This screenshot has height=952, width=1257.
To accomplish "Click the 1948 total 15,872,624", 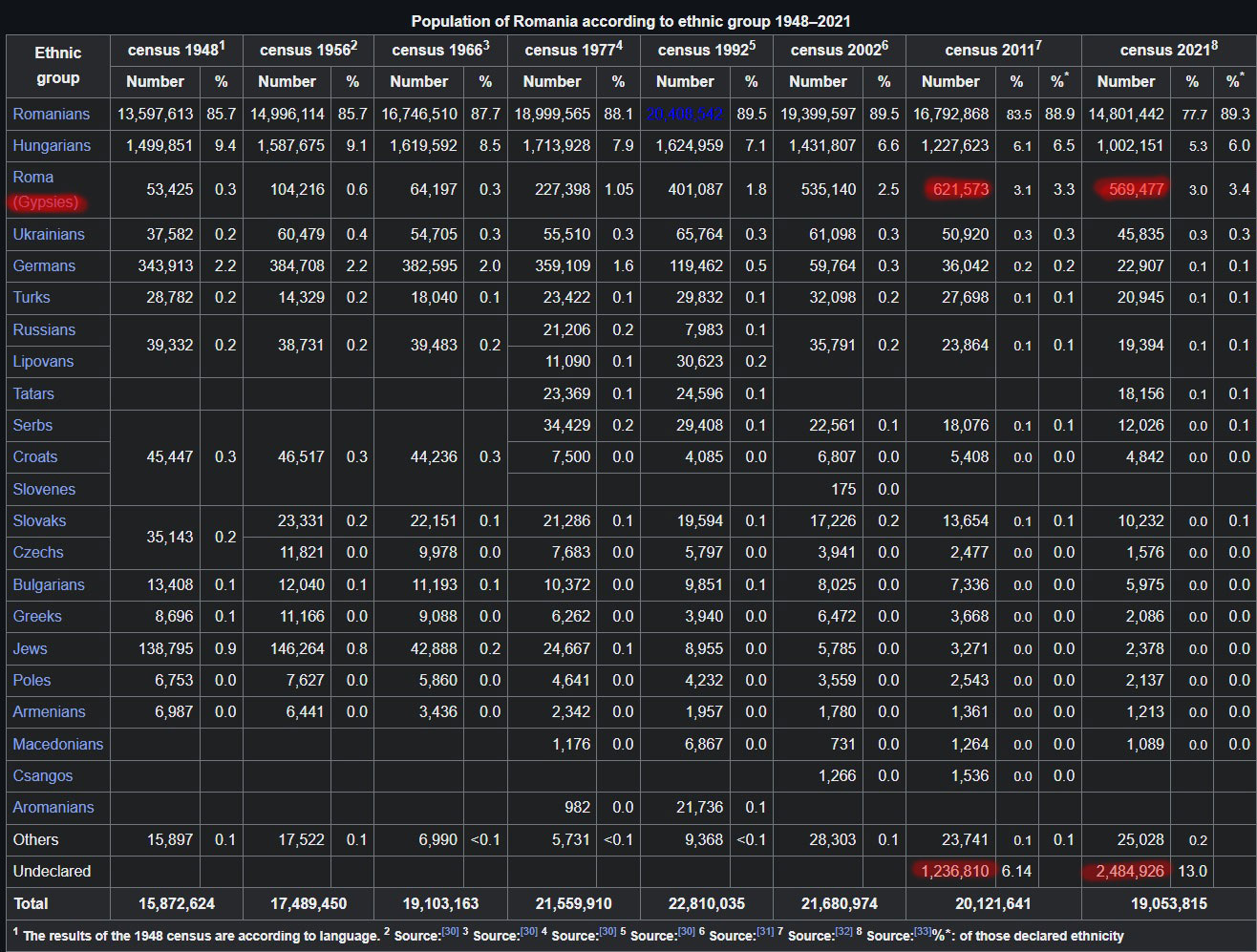I will click(x=177, y=903).
